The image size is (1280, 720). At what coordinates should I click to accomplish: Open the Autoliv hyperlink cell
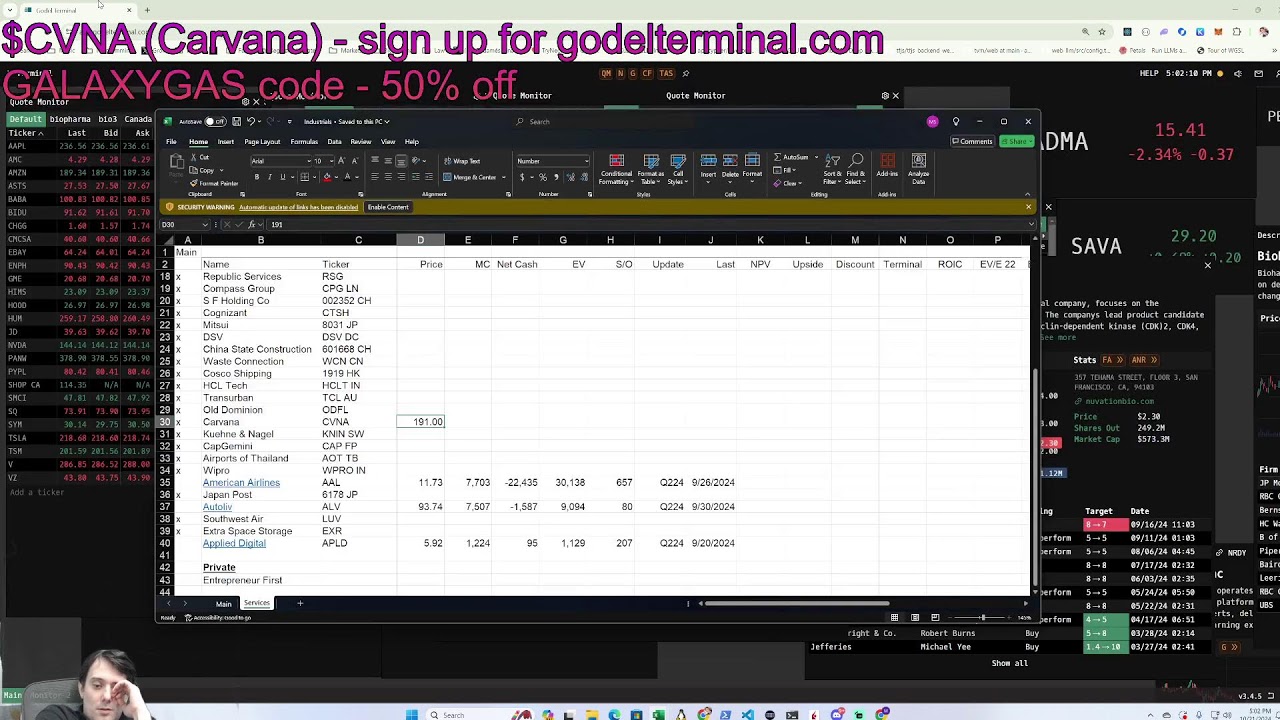(217, 507)
